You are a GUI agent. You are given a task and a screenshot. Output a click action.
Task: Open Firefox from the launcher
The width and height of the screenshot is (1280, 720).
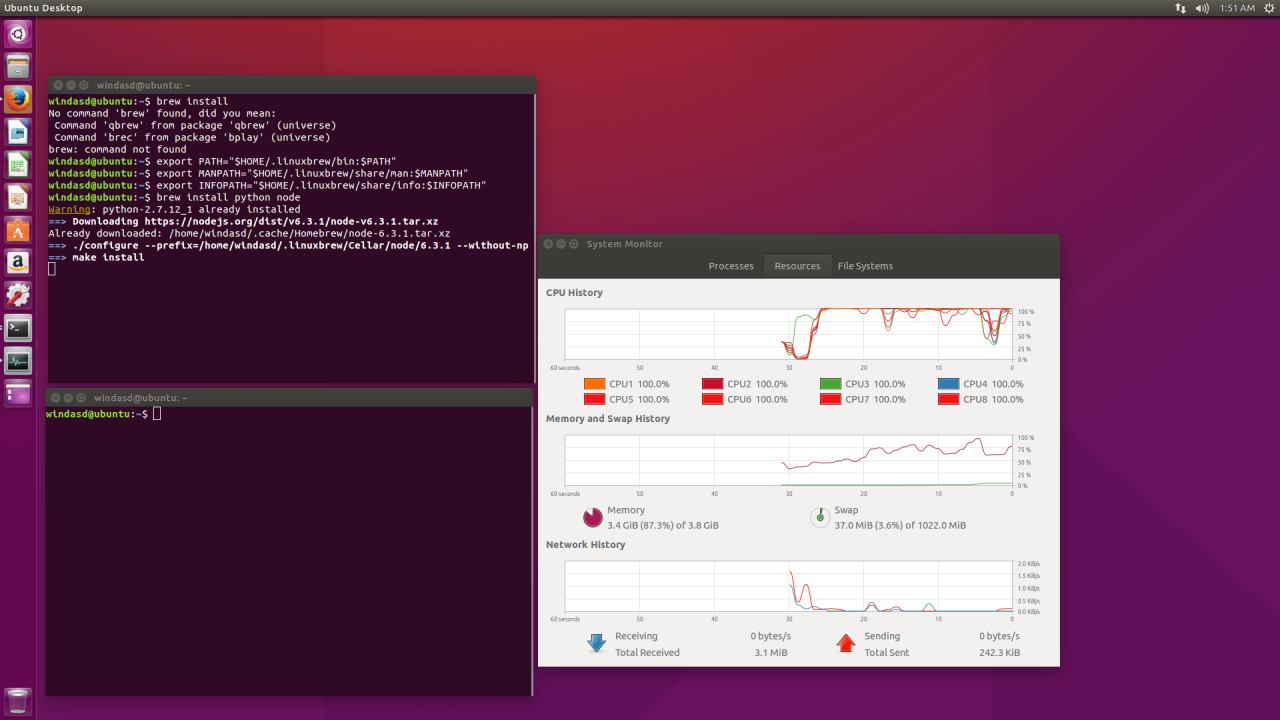18,100
